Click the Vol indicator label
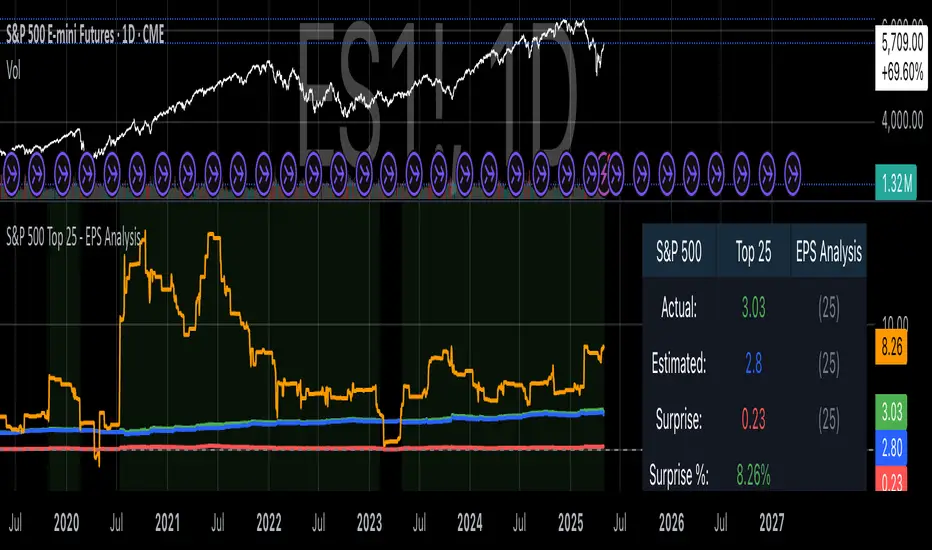Image resolution: width=932 pixels, height=550 pixels. coord(13,71)
